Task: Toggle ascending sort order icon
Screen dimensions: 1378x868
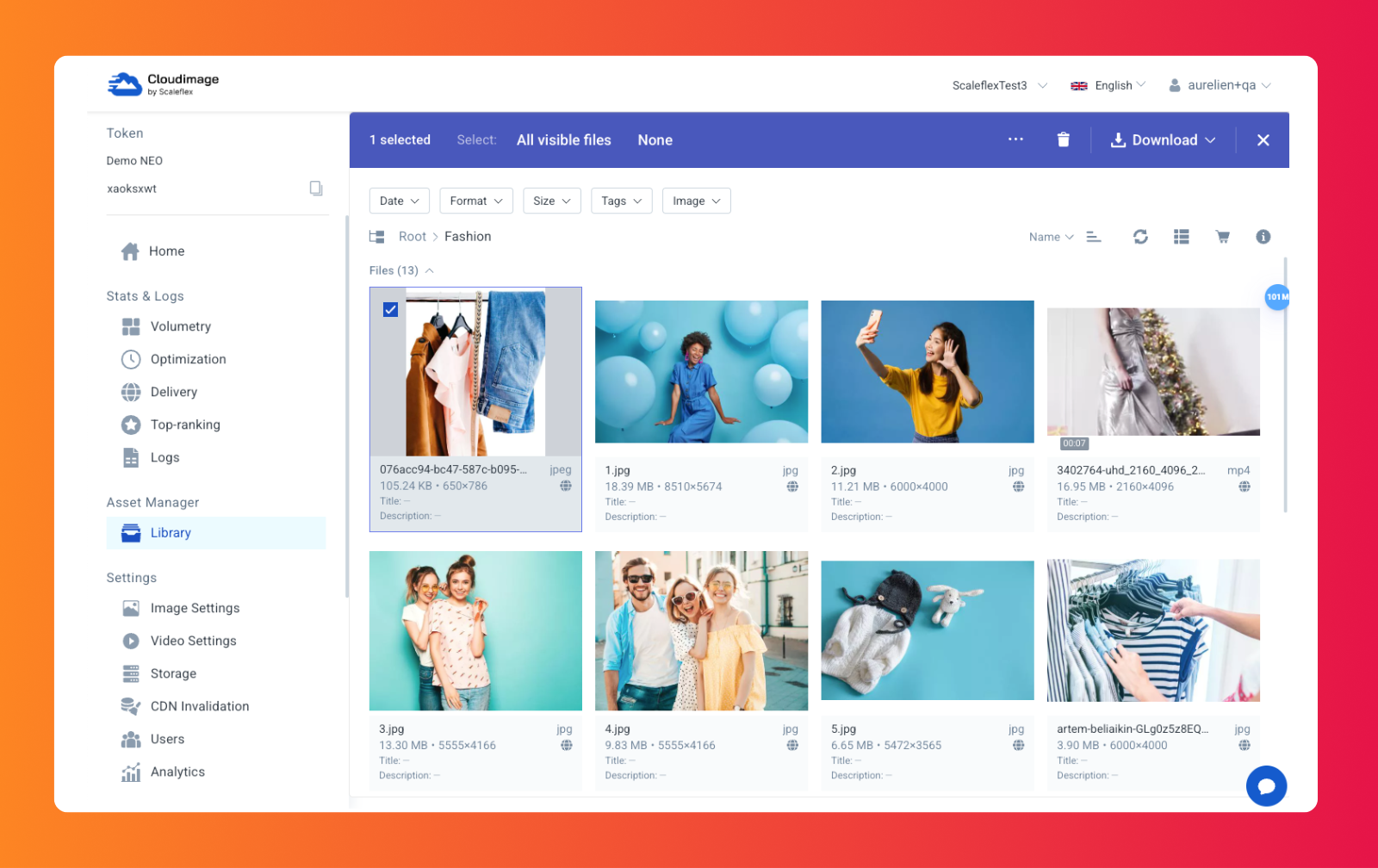Action: click(1093, 236)
